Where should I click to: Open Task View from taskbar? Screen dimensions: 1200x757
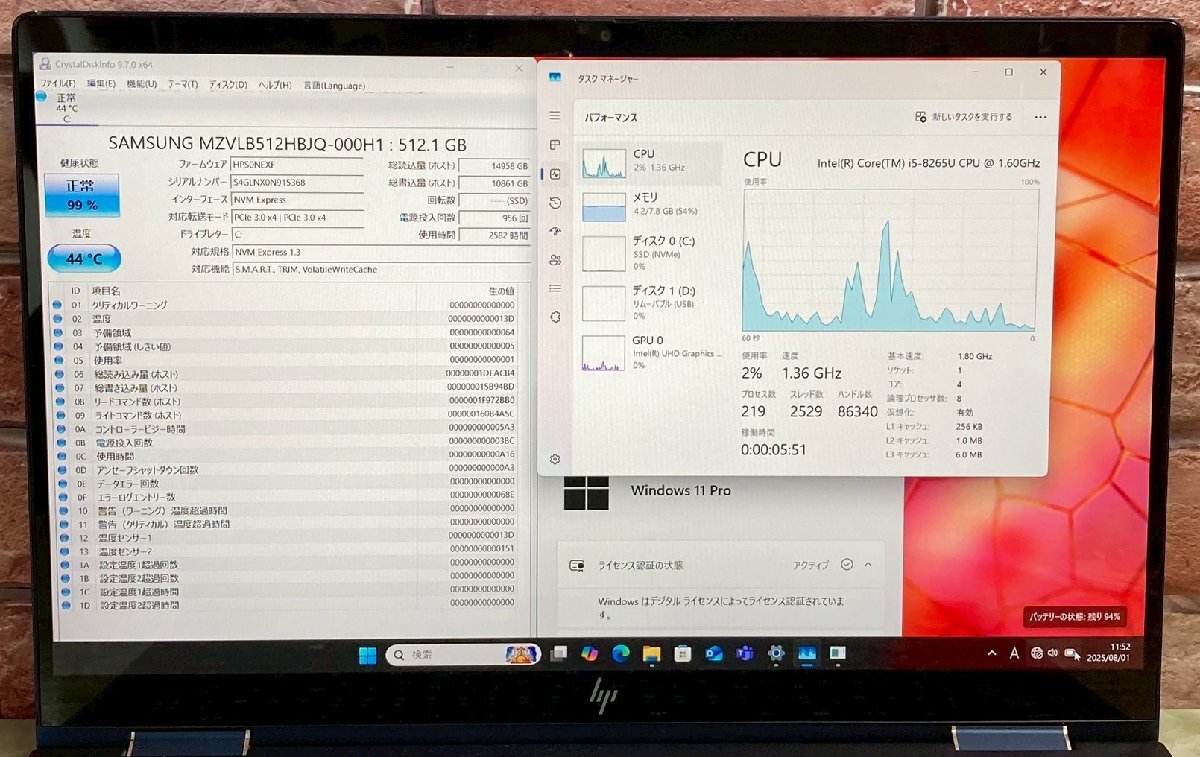(559, 654)
